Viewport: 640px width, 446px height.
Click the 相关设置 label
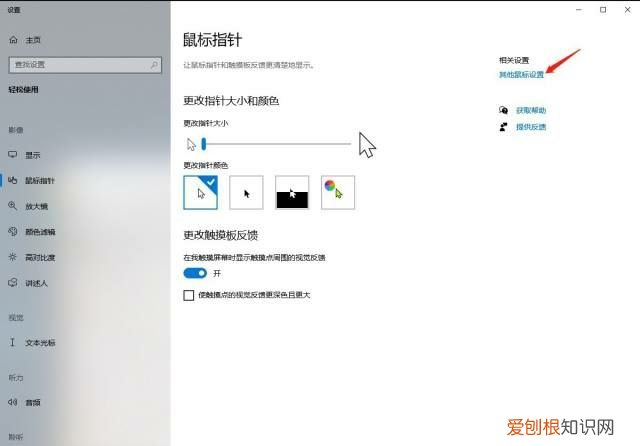tap(514, 60)
